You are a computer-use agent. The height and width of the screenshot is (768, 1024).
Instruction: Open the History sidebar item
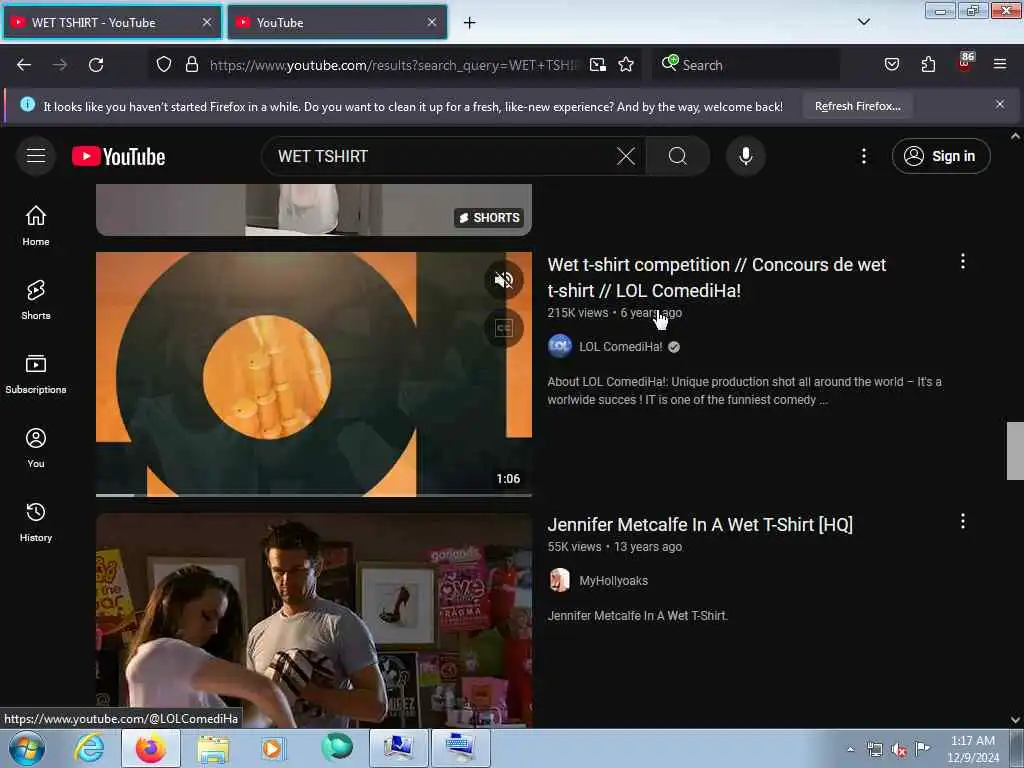pyautogui.click(x=36, y=522)
